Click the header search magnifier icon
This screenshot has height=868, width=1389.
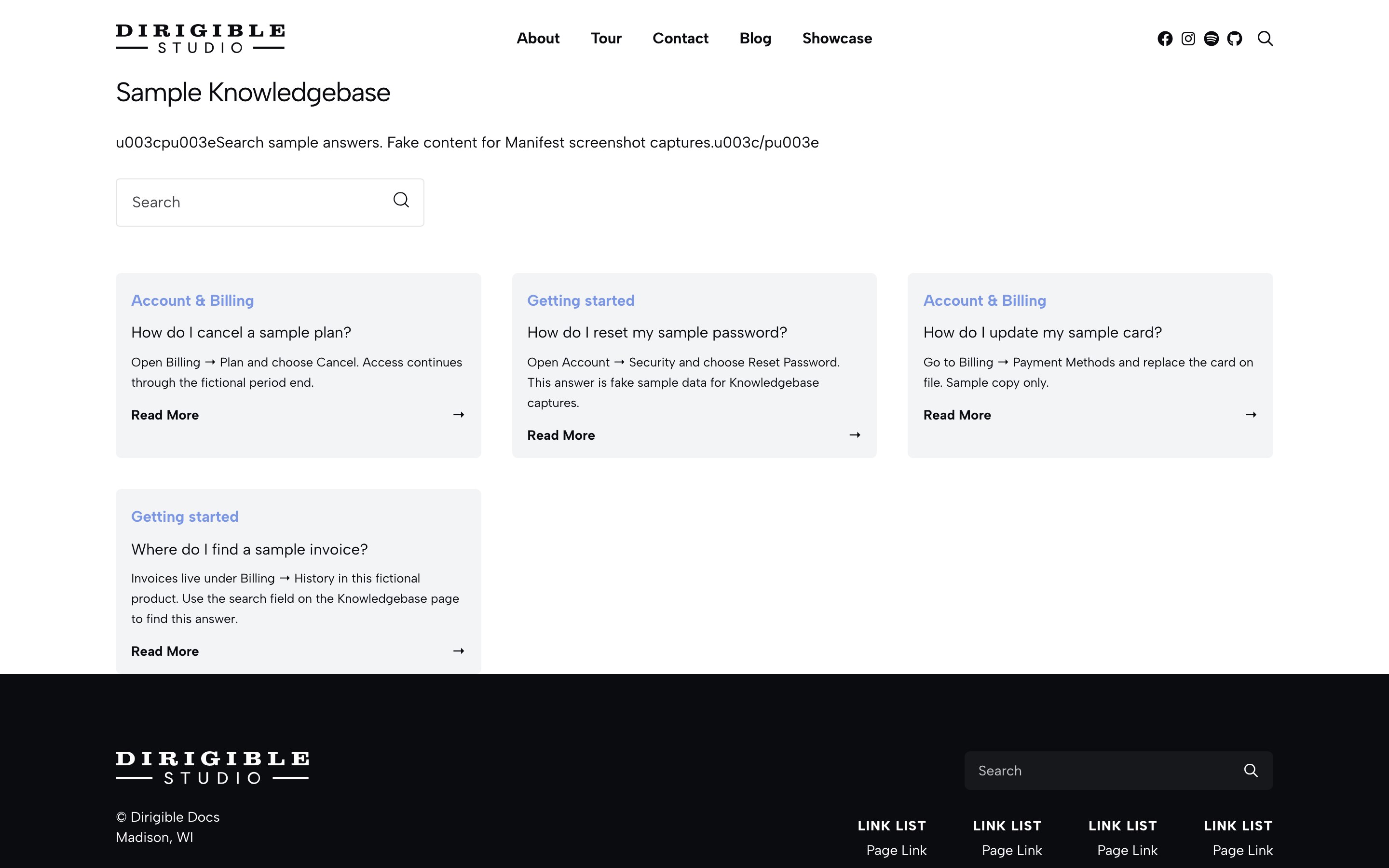point(1265,39)
